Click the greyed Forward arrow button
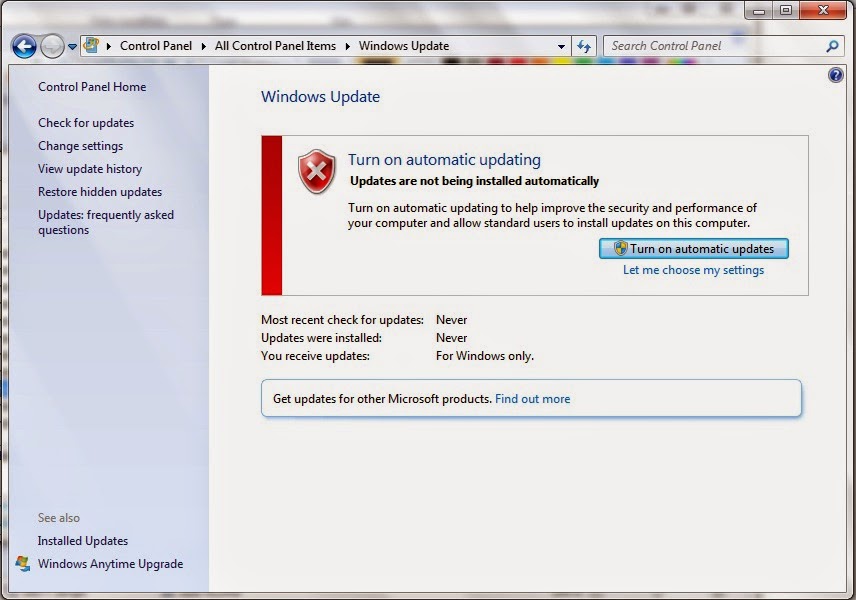Screen dimensions: 856x600 52,46
